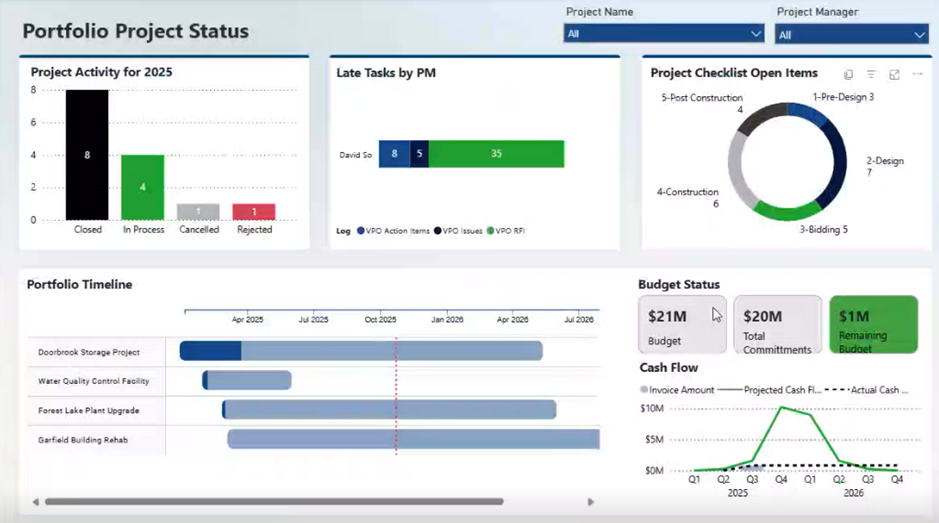
Task: Open the filter icon on Project Checklist visual
Action: [x=871, y=75]
